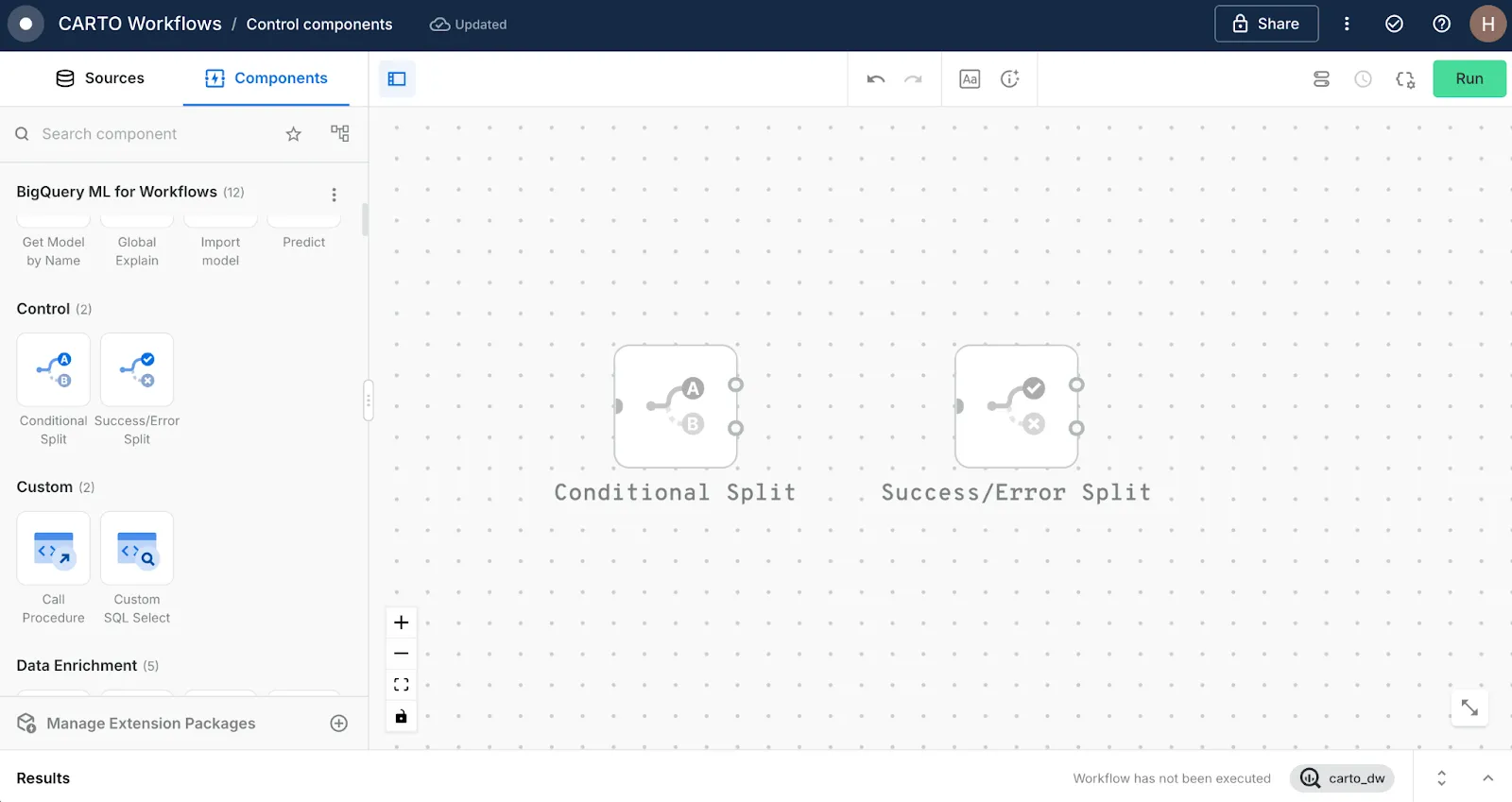
Task: Select the Success/Error Split component in sidebar
Action: point(137,369)
